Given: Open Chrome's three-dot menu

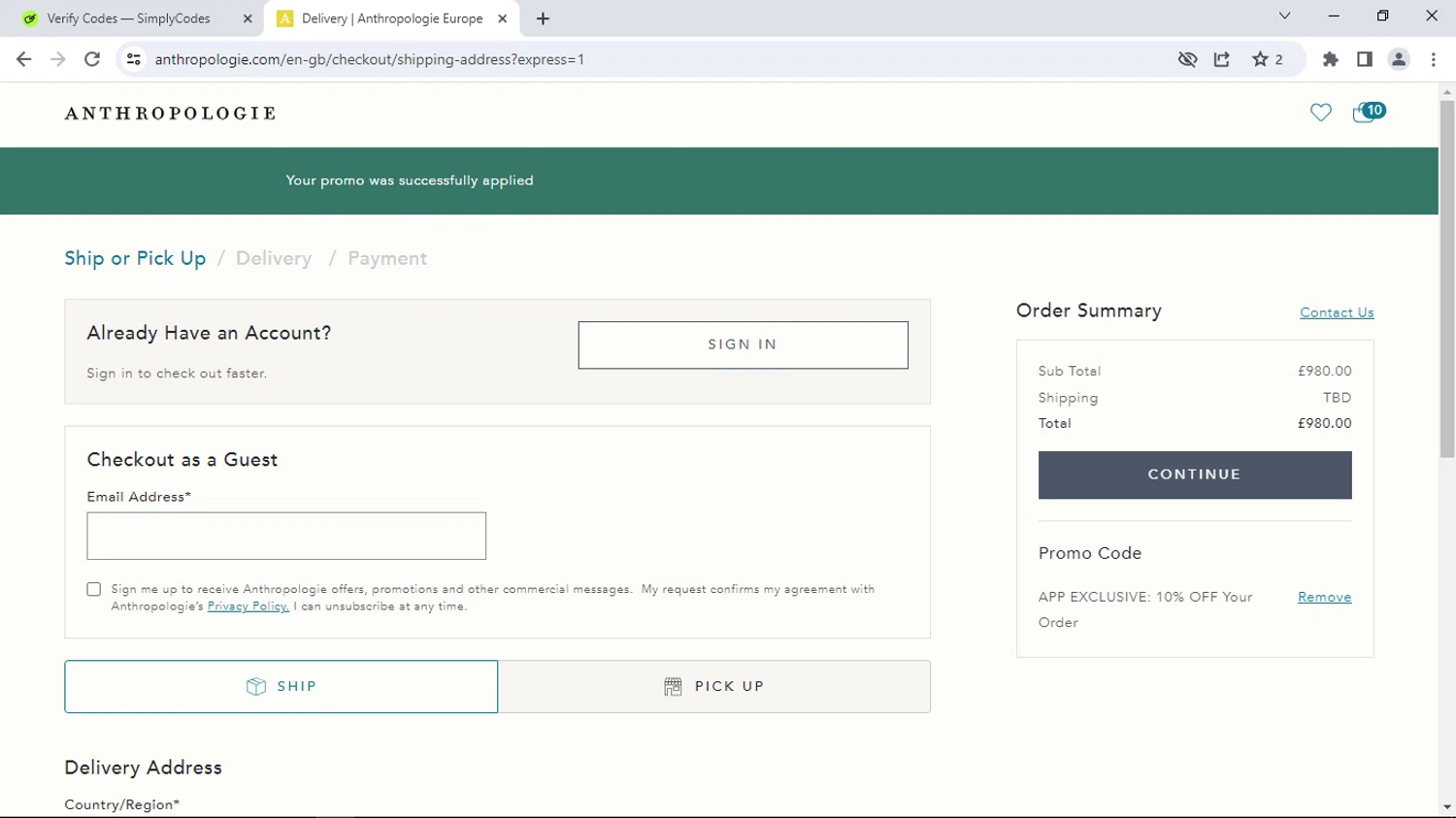Looking at the screenshot, I should click(x=1434, y=59).
